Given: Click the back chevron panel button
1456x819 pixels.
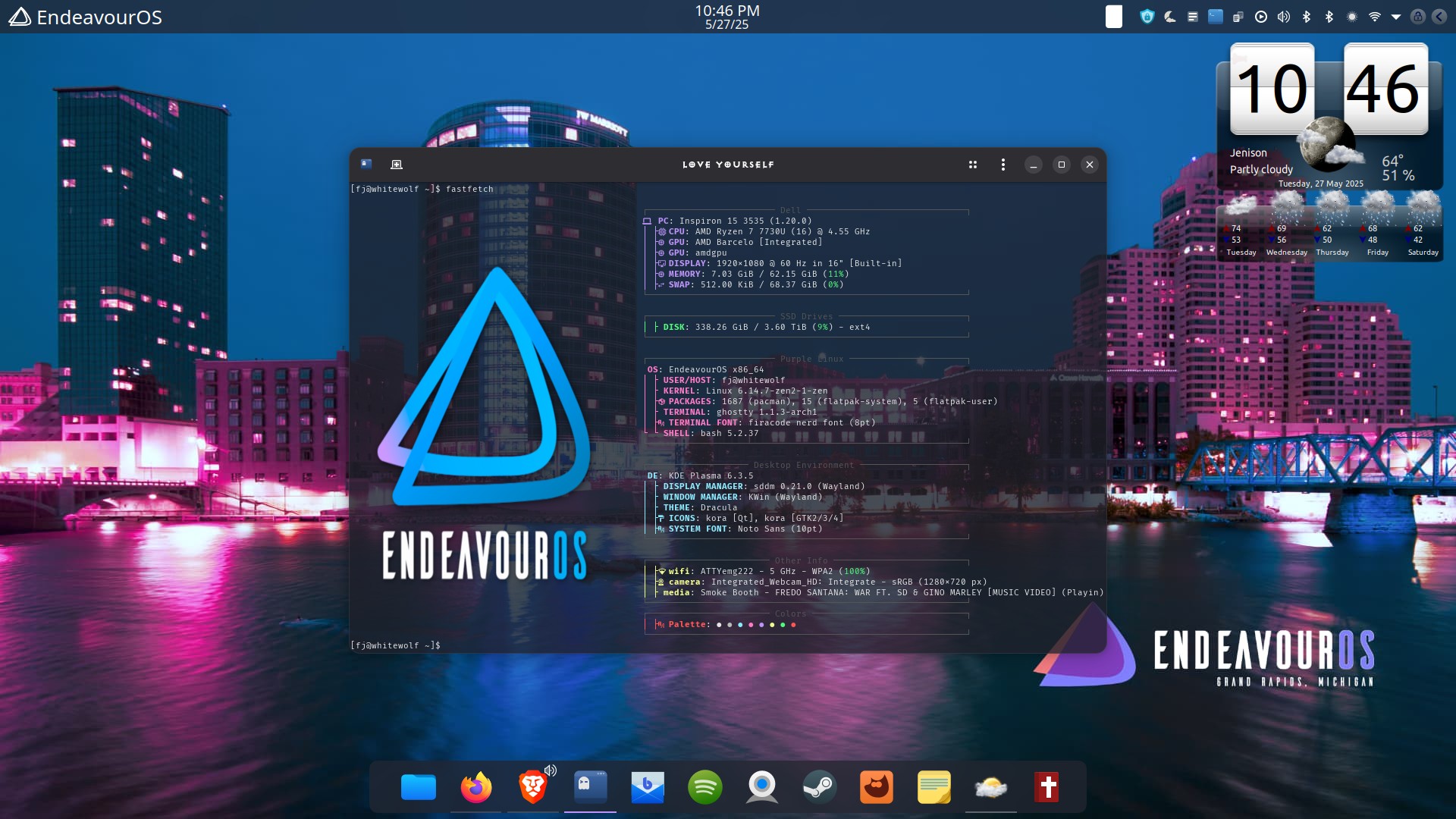Looking at the screenshot, I should [1439, 17].
